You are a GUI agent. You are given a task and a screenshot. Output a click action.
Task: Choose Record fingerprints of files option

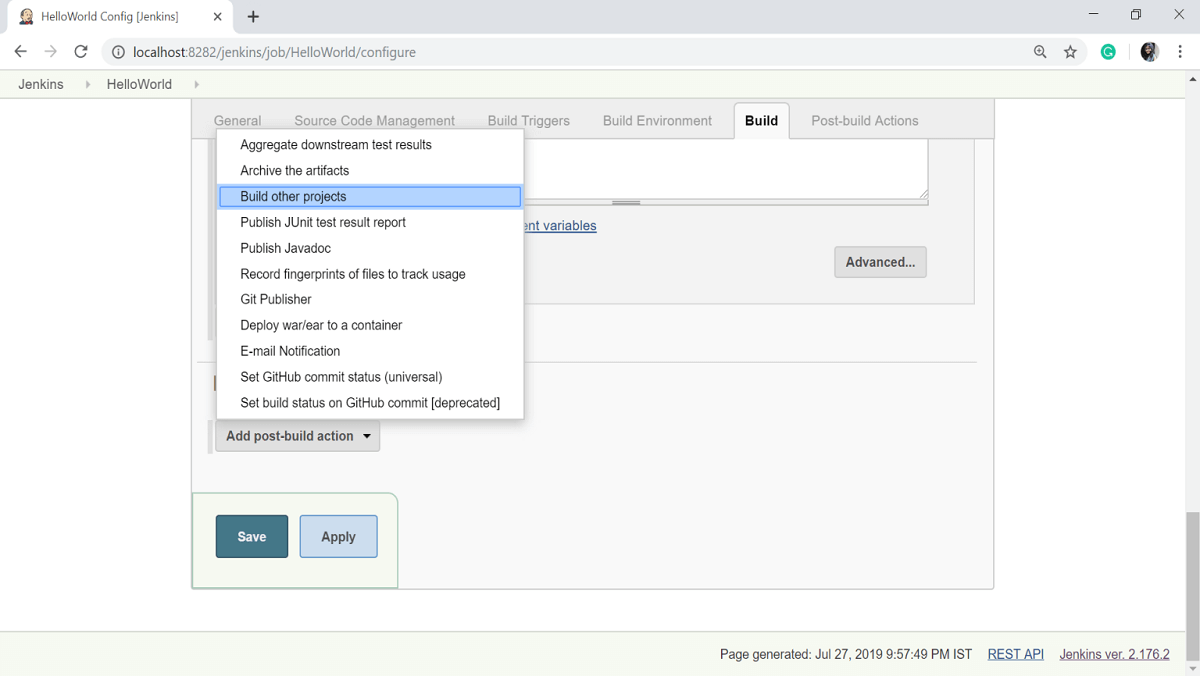[x=370, y=274]
